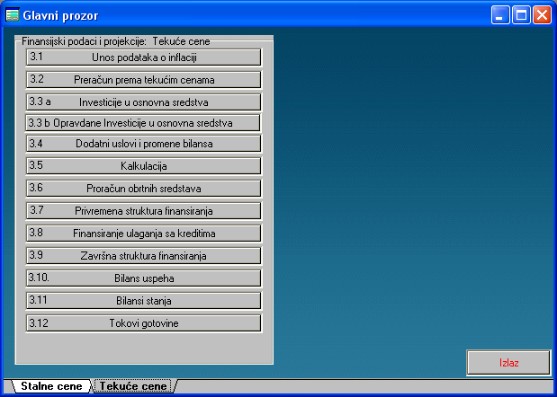Open 3.7 Privremena struktura finansiranja
The width and height of the screenshot is (557, 397).
coord(144,211)
